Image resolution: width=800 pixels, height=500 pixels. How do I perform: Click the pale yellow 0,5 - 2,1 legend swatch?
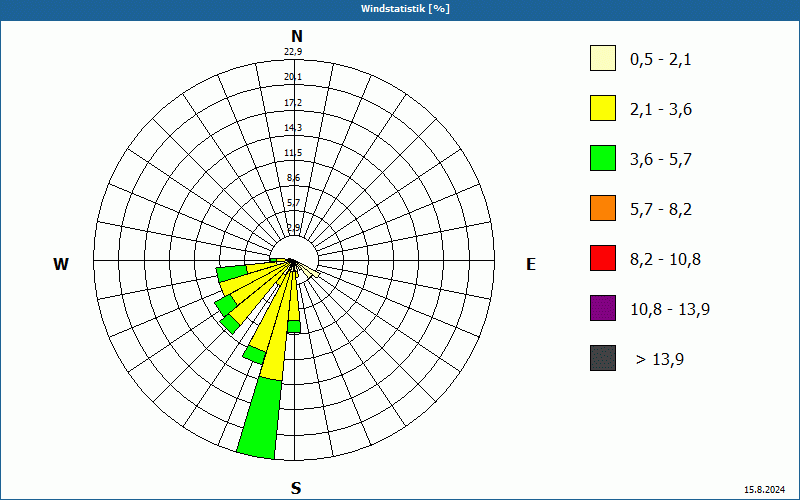click(603, 58)
